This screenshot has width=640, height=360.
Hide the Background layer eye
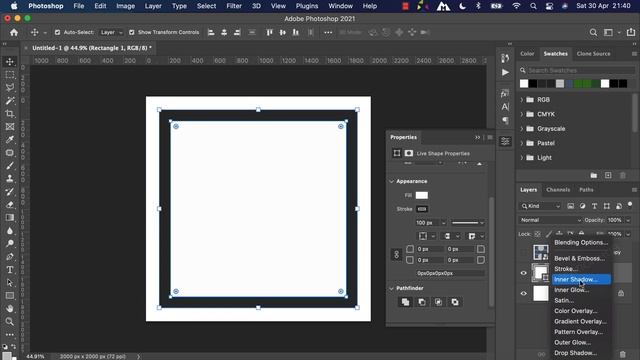point(524,293)
